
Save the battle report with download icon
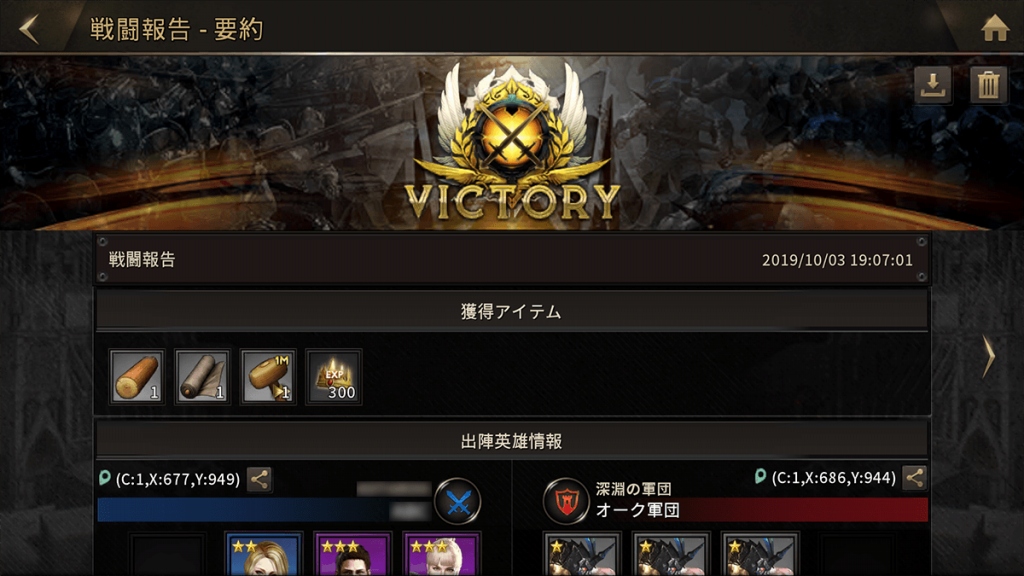(933, 86)
